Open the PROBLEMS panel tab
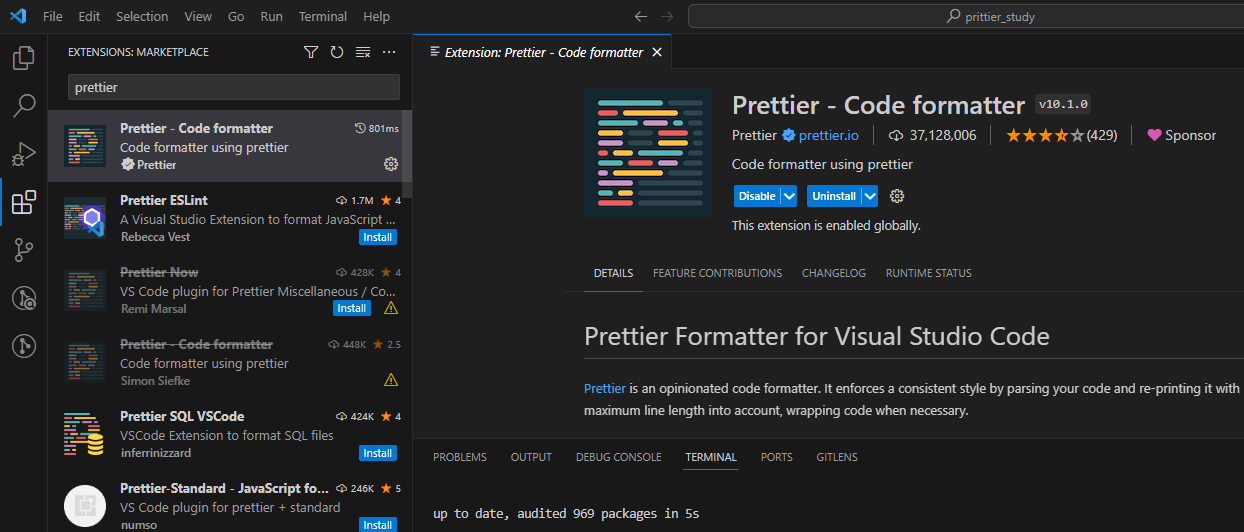This screenshot has height=532, width=1244. tap(460, 457)
